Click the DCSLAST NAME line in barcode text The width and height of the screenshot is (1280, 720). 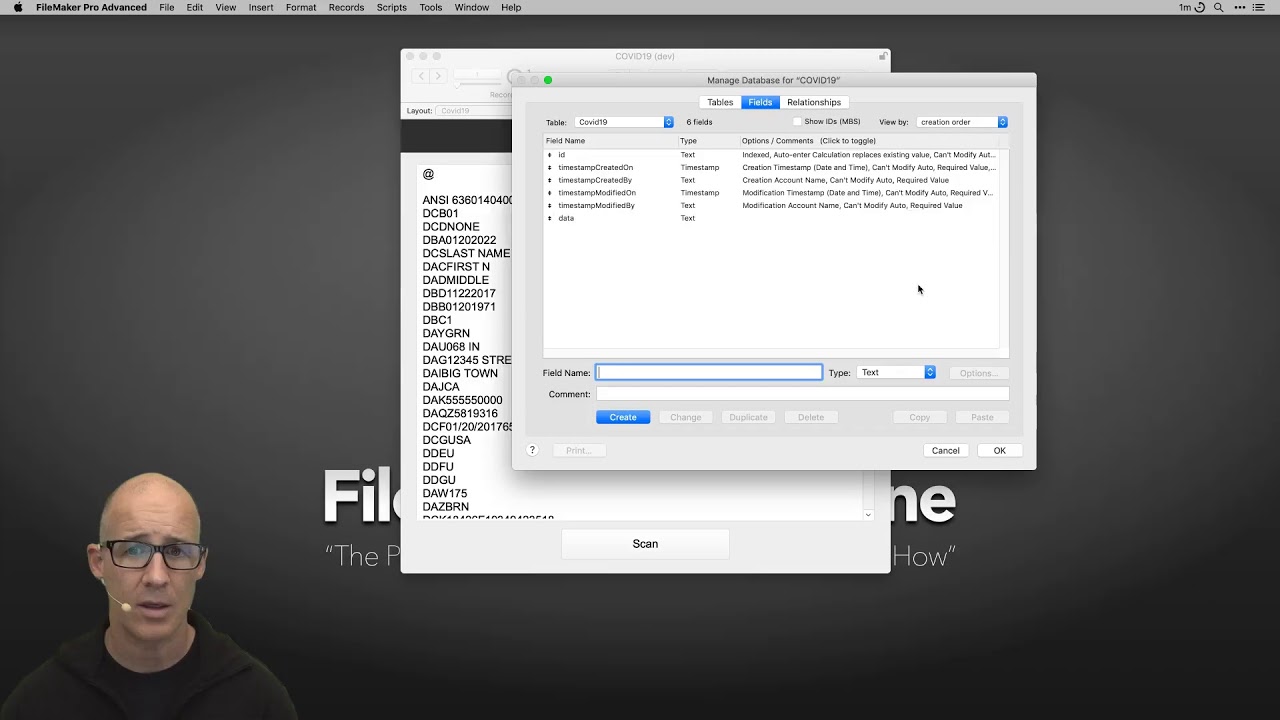coord(466,254)
